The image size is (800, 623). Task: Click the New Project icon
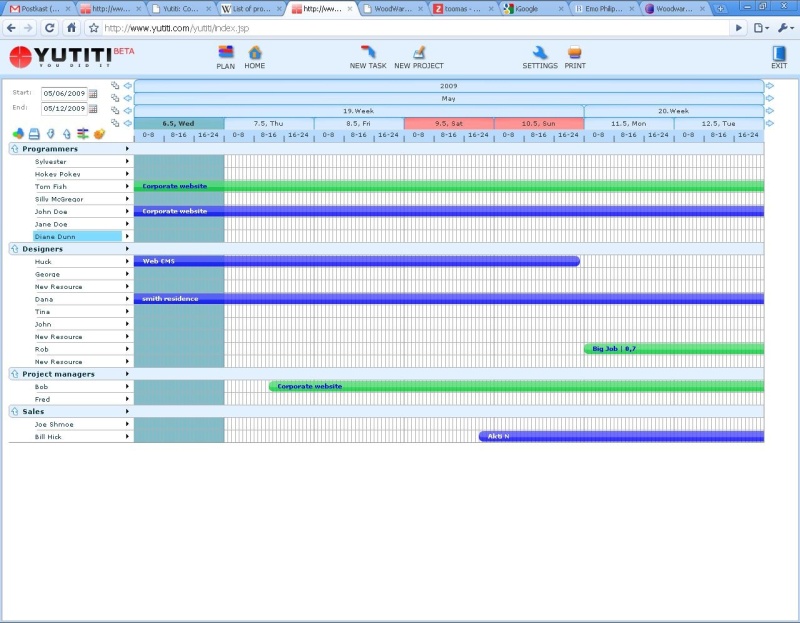pyautogui.click(x=419, y=53)
